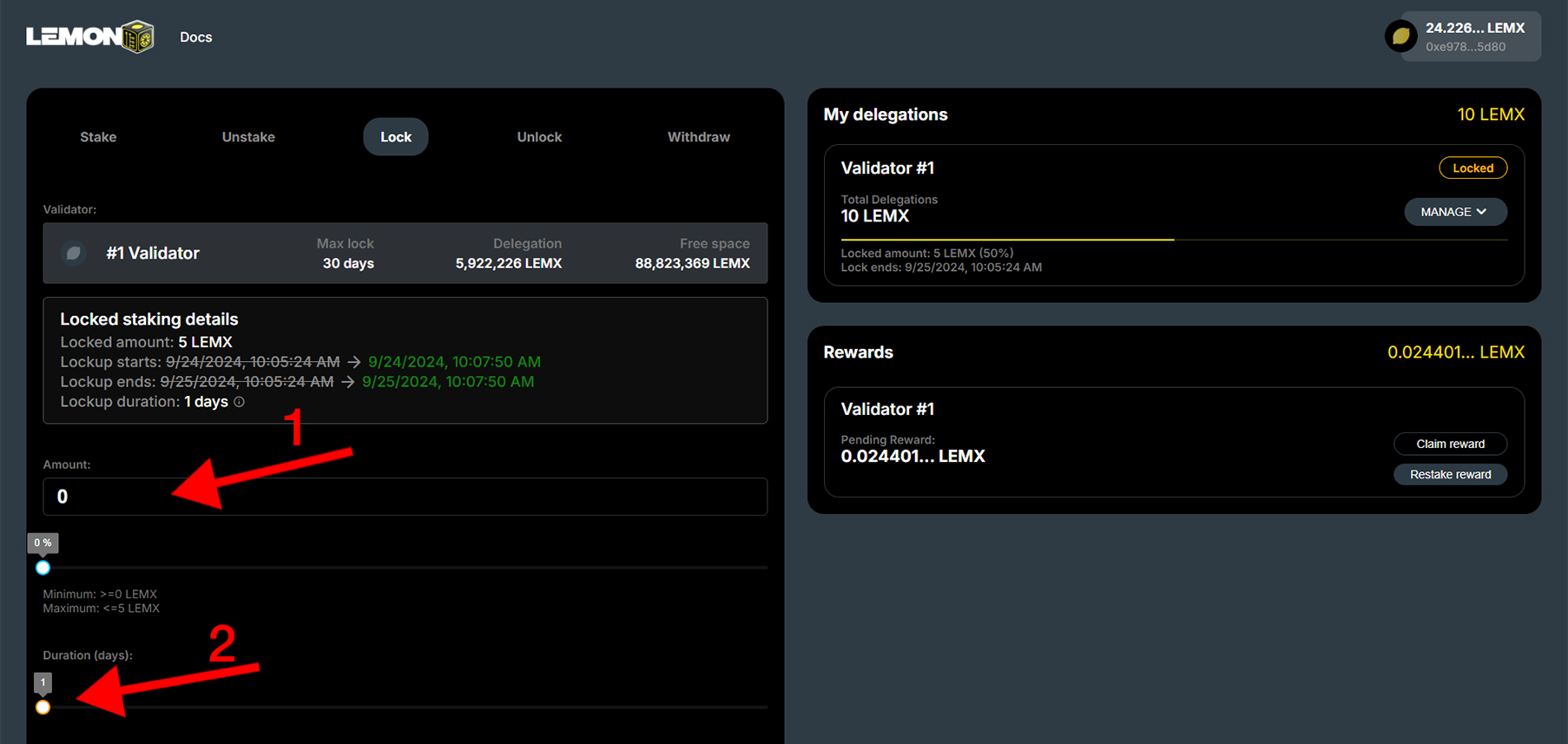Click the #1 Validator round icon

(x=74, y=253)
